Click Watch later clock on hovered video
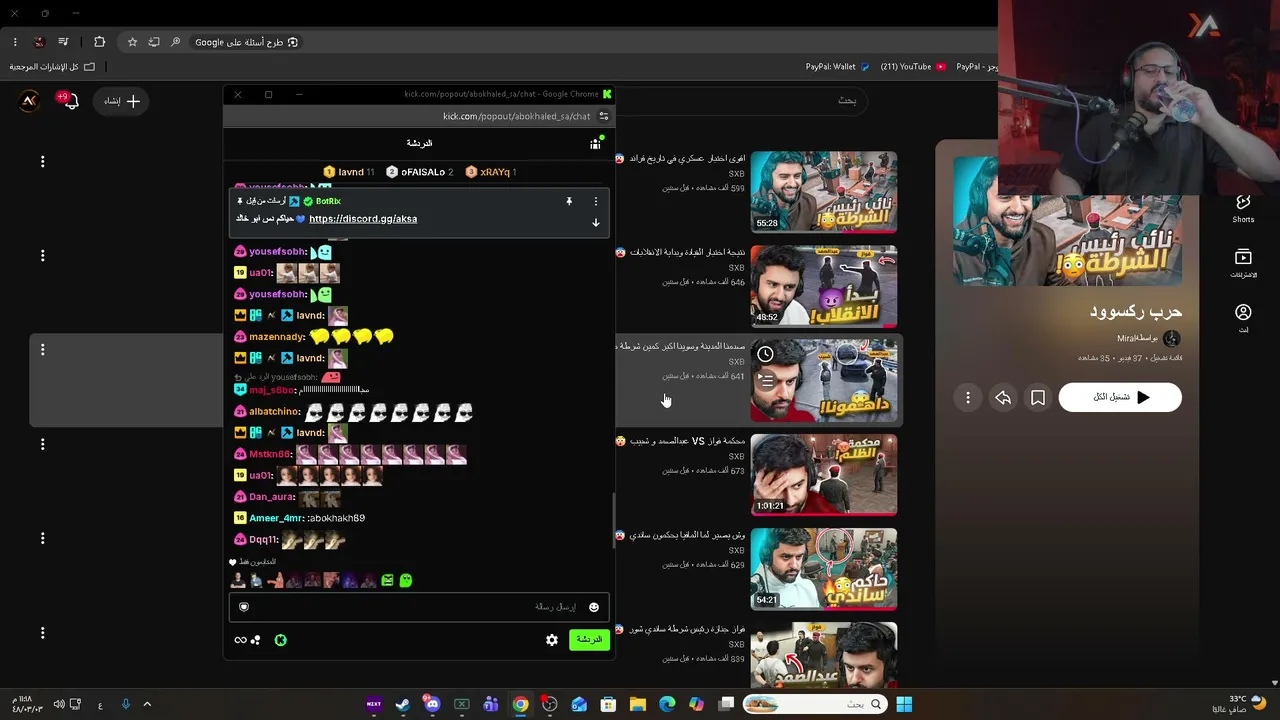This screenshot has height=720, width=1280. click(765, 354)
